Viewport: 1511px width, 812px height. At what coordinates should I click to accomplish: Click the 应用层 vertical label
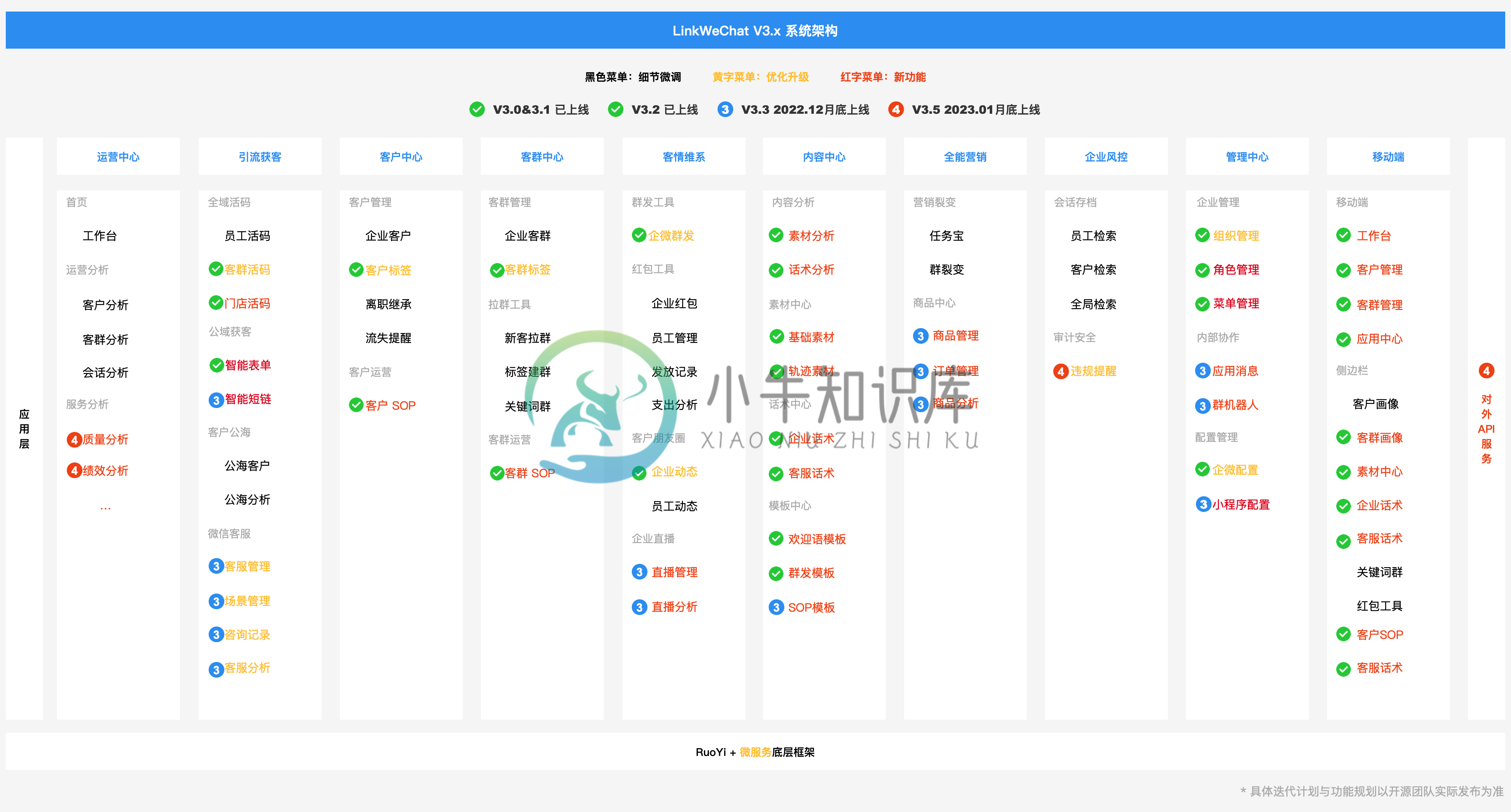24,429
